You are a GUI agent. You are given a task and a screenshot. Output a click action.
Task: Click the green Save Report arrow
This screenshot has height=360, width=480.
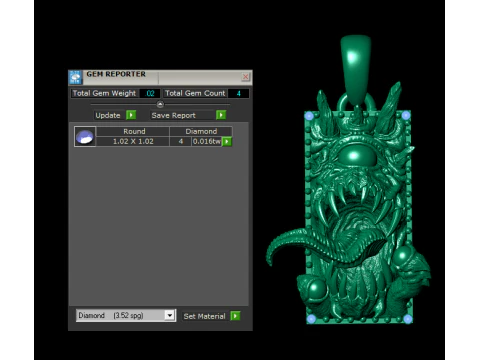221,115
